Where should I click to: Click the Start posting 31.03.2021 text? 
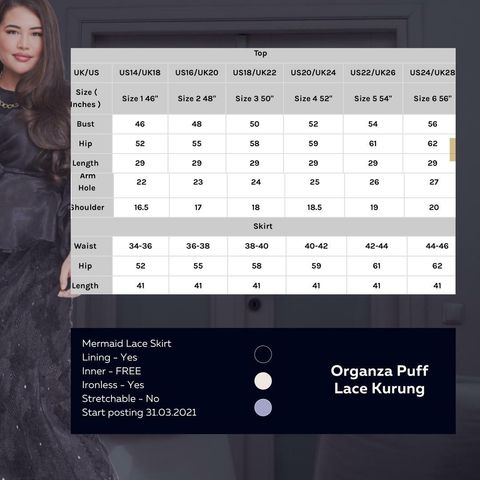[x=139, y=413]
